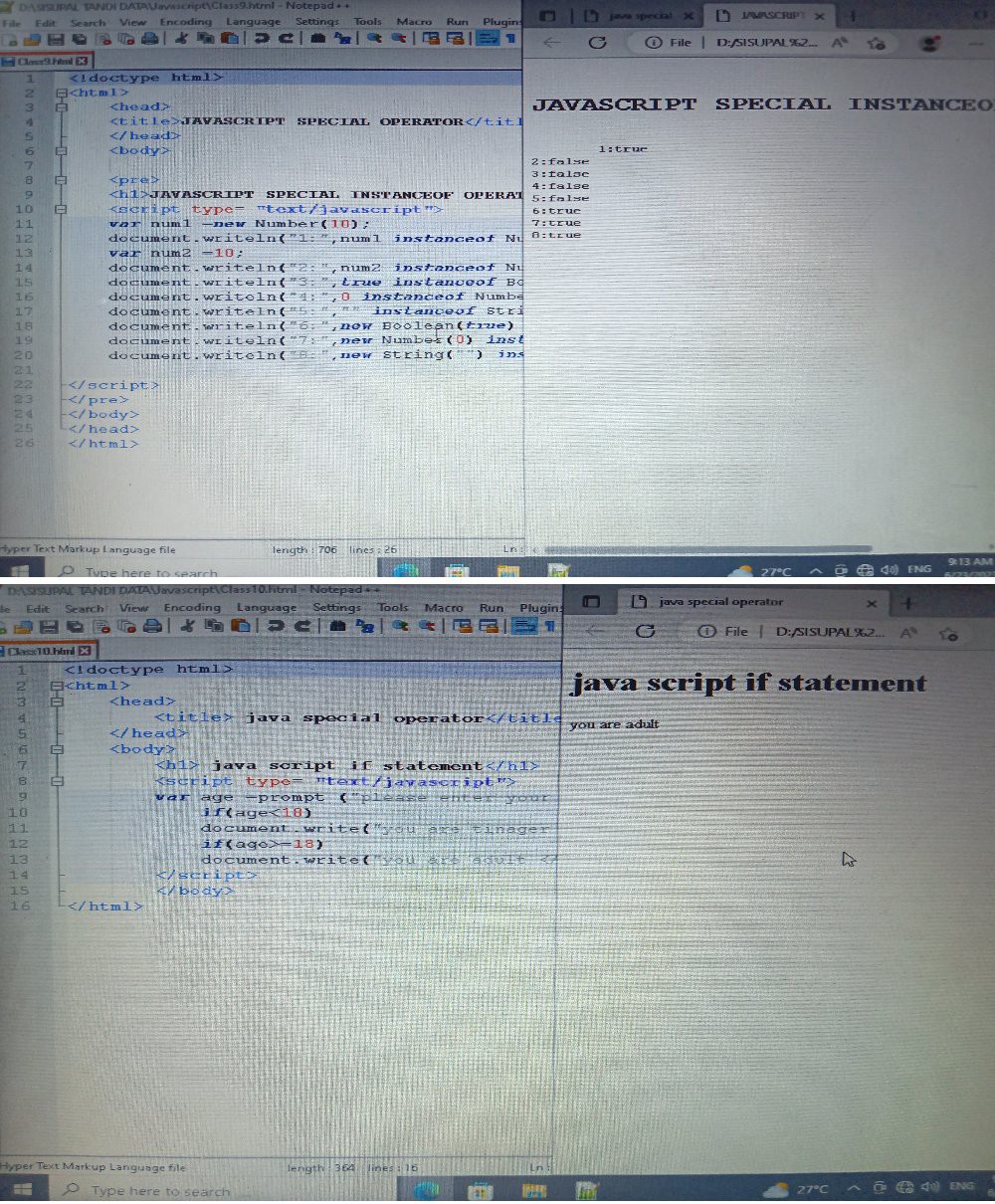Click Print icon in Class10.html Notepad++ toolbar

click(x=152, y=626)
